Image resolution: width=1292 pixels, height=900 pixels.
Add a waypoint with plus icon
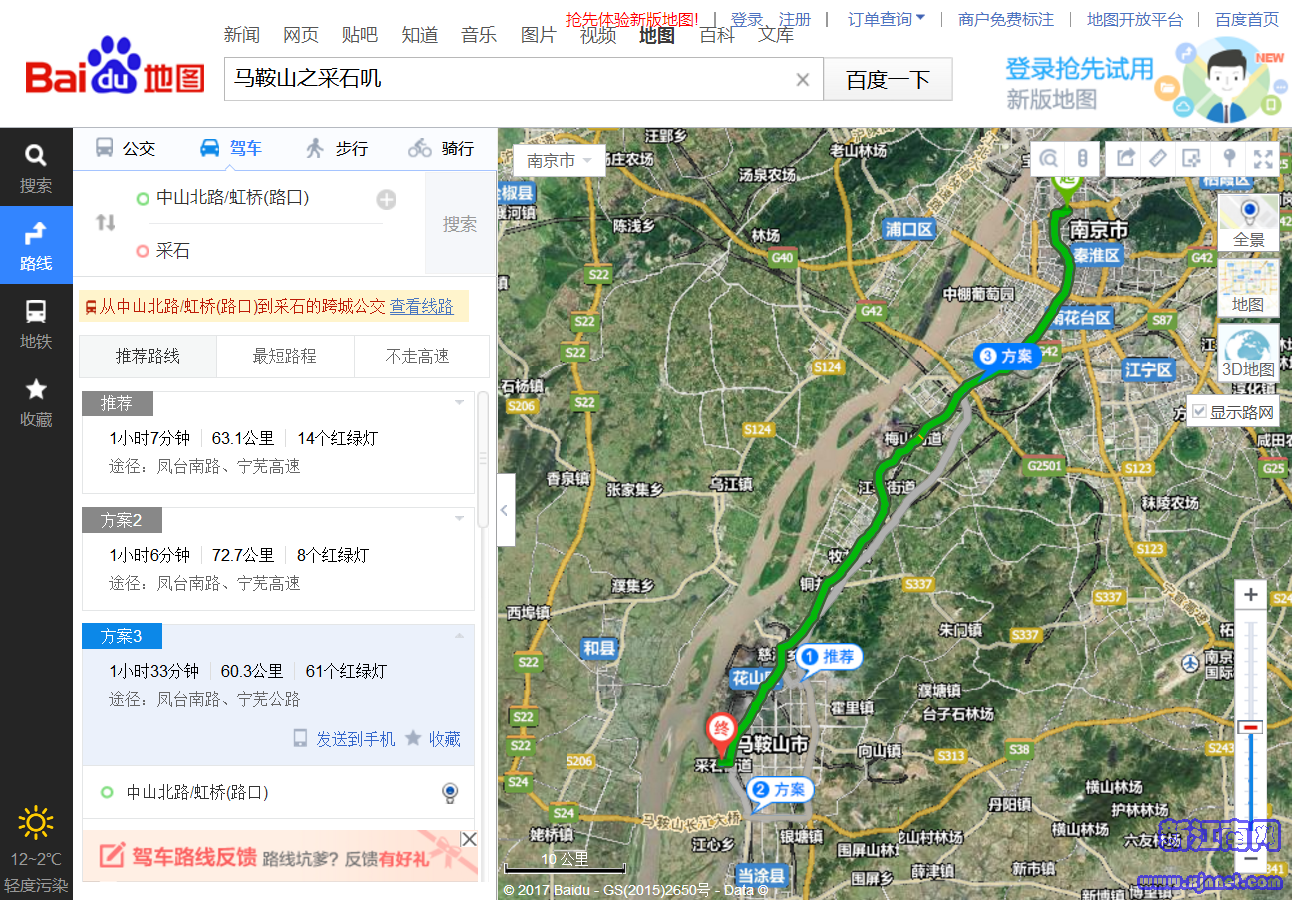pos(386,199)
